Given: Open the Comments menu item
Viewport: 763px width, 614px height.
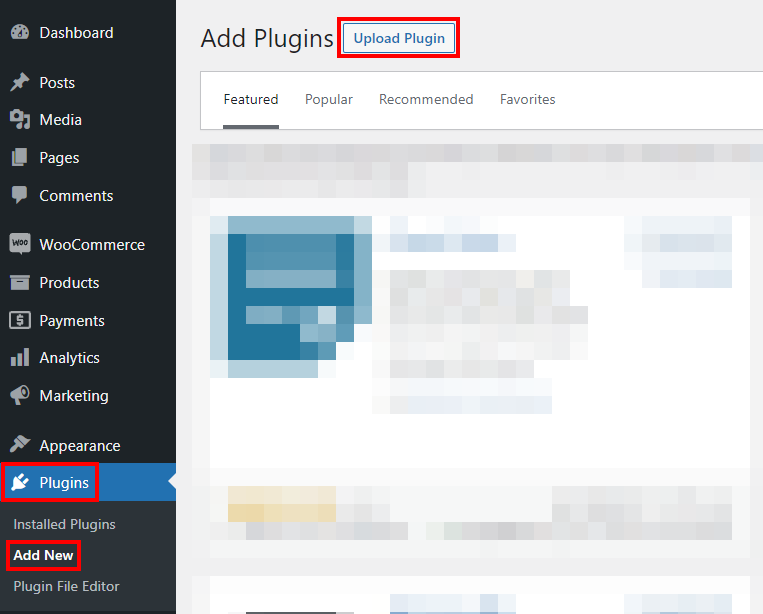Looking at the screenshot, I should click(76, 196).
